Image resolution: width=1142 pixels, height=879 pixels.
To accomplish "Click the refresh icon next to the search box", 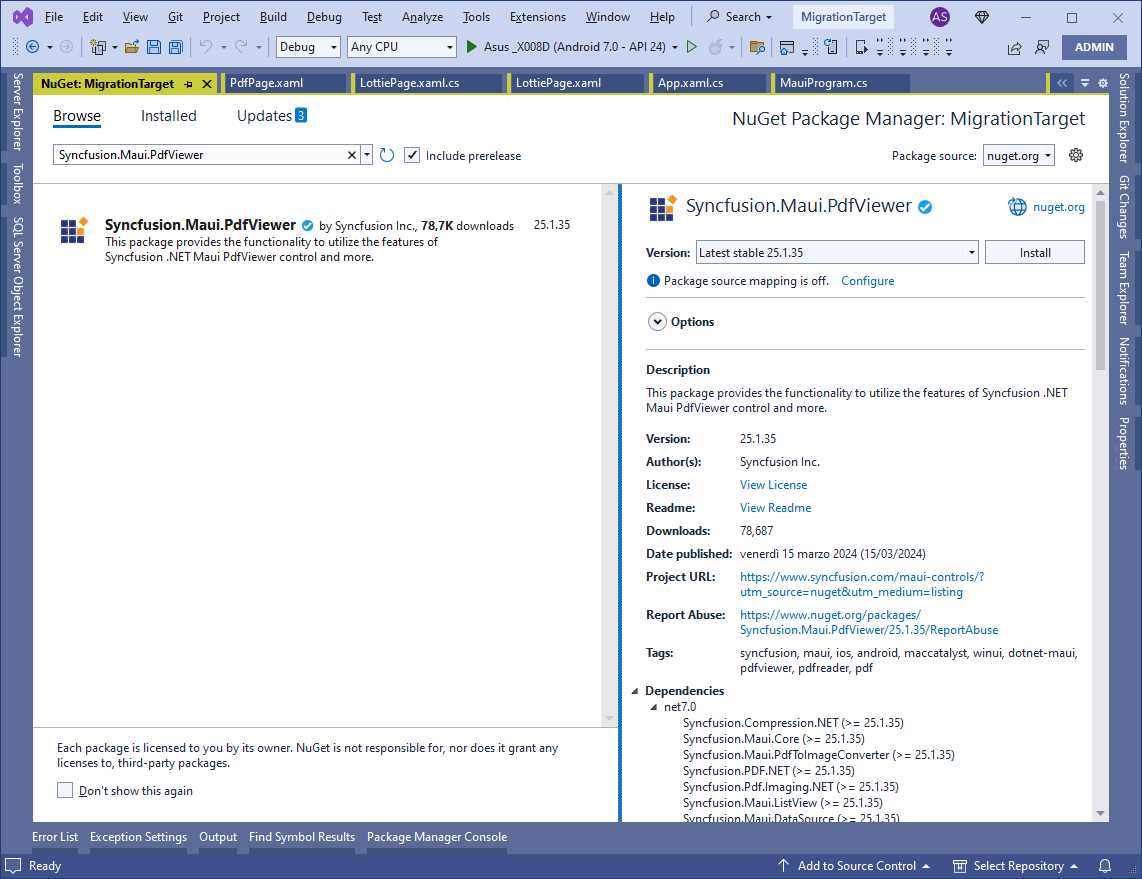I will point(388,155).
